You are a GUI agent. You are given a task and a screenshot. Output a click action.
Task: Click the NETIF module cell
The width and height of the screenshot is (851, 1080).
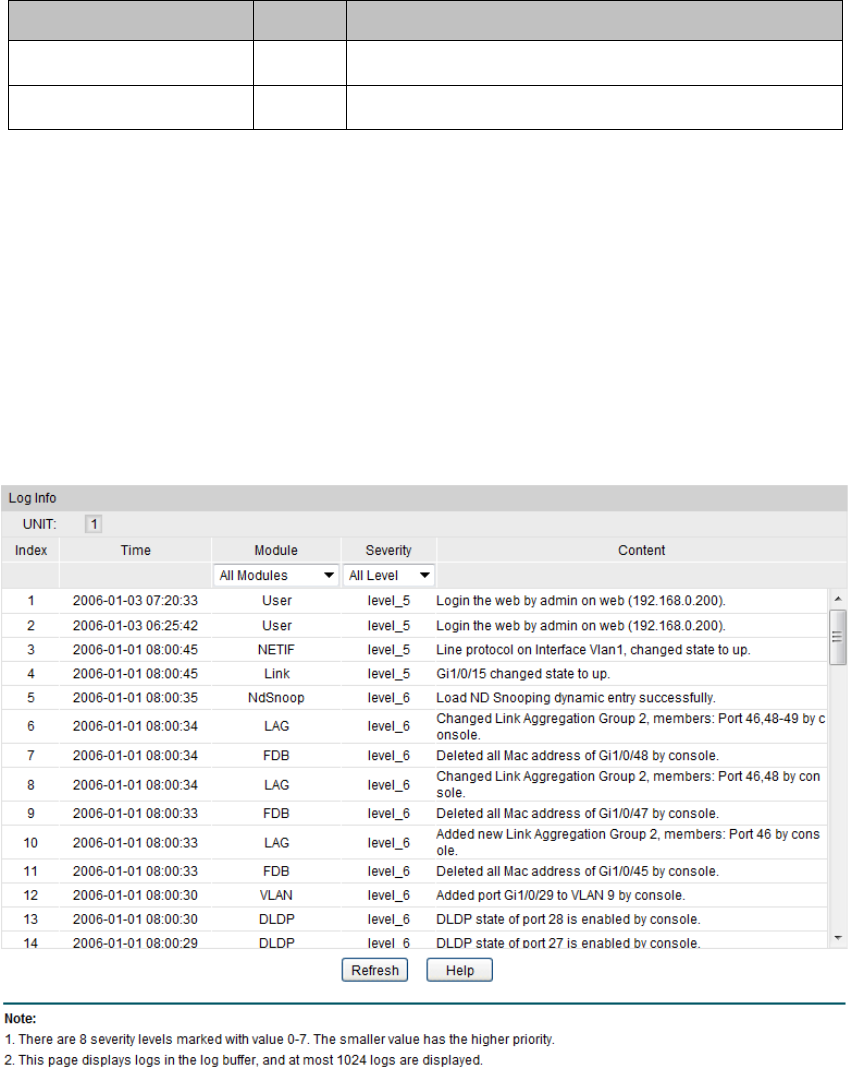276,650
